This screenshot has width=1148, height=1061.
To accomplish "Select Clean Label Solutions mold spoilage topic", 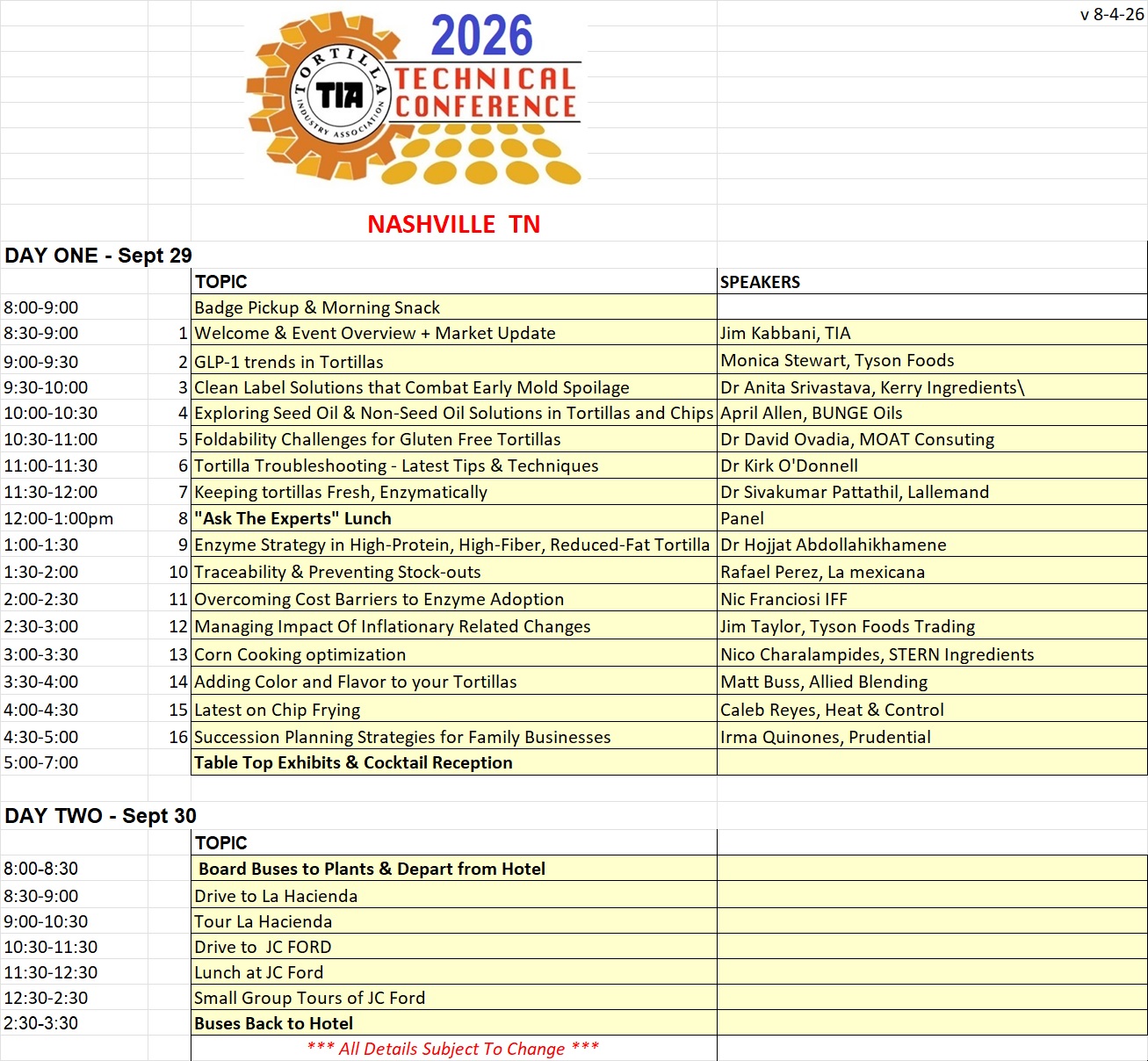I will [x=454, y=387].
